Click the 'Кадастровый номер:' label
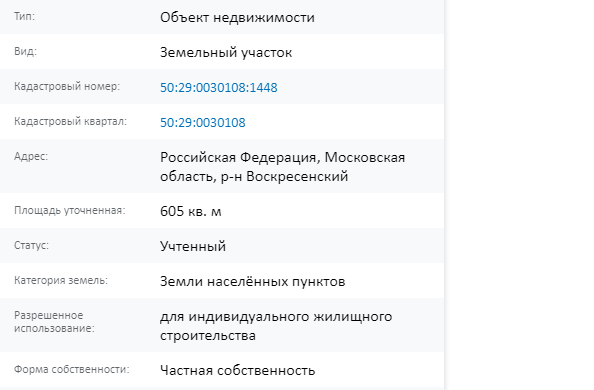The height and width of the screenshot is (390, 594). (67, 86)
